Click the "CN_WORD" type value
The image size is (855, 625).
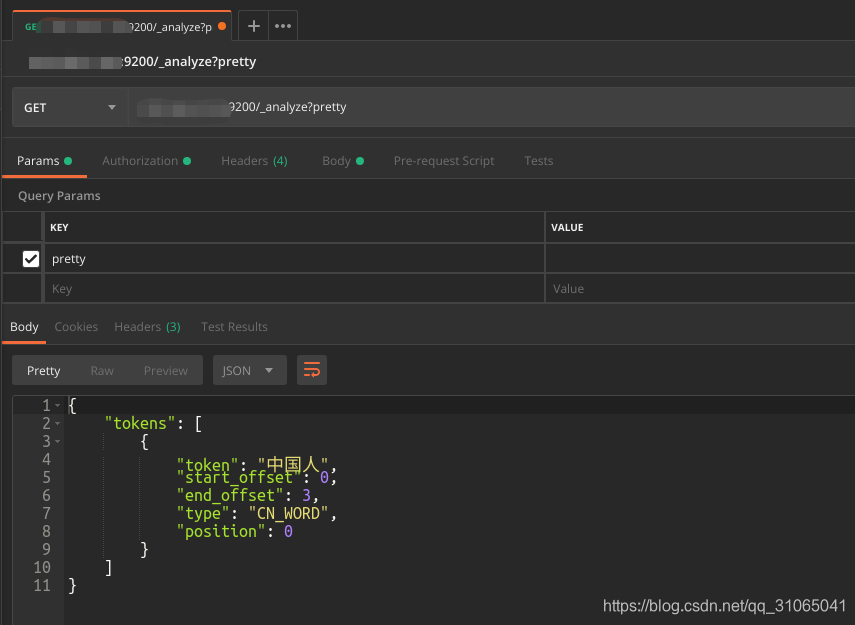[288, 514]
